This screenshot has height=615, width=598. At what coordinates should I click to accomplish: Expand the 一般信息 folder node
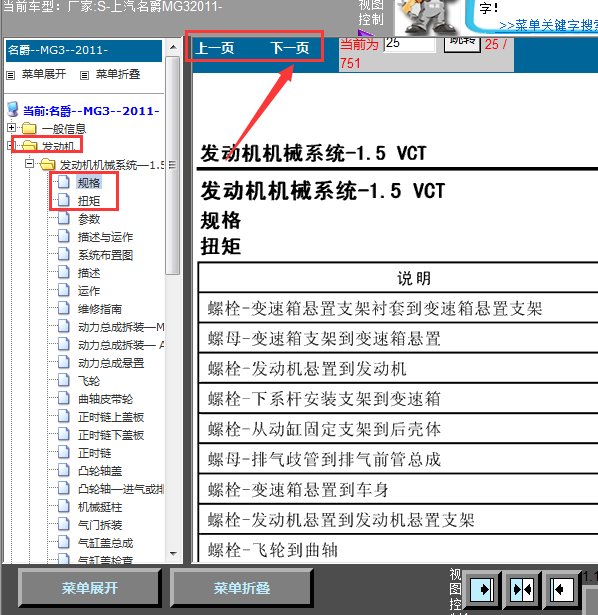(x=11, y=128)
